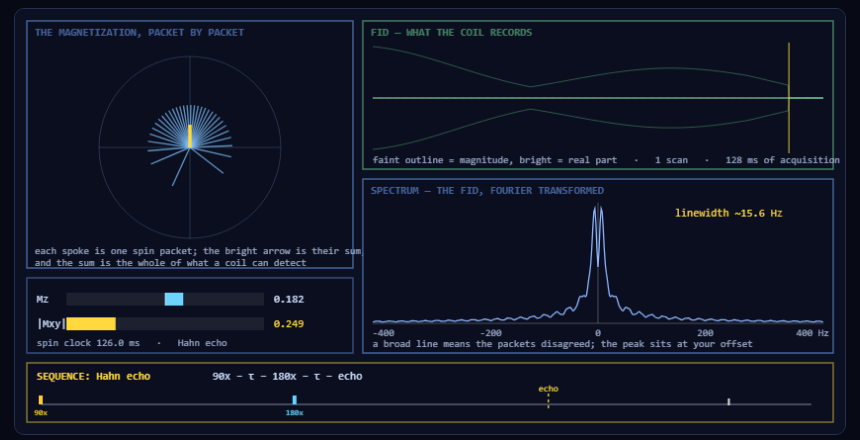Click the SEQUENCE: Hahn echo label
The height and width of the screenshot is (440, 860).
click(93, 376)
